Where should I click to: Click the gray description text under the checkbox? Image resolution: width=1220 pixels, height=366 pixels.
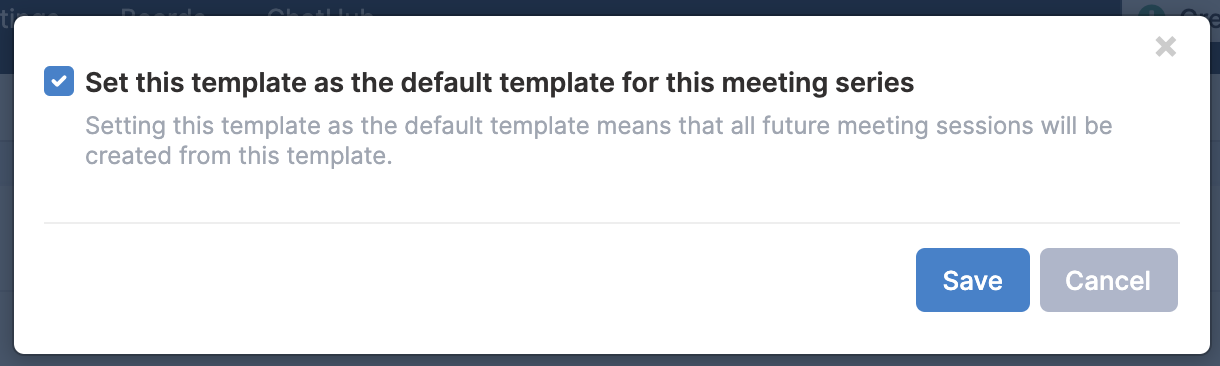[x=599, y=143]
